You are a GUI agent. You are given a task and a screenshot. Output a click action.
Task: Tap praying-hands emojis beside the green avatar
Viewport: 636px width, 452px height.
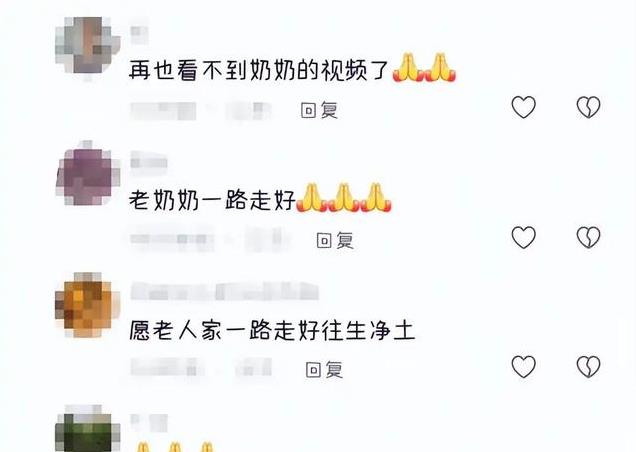174,447
